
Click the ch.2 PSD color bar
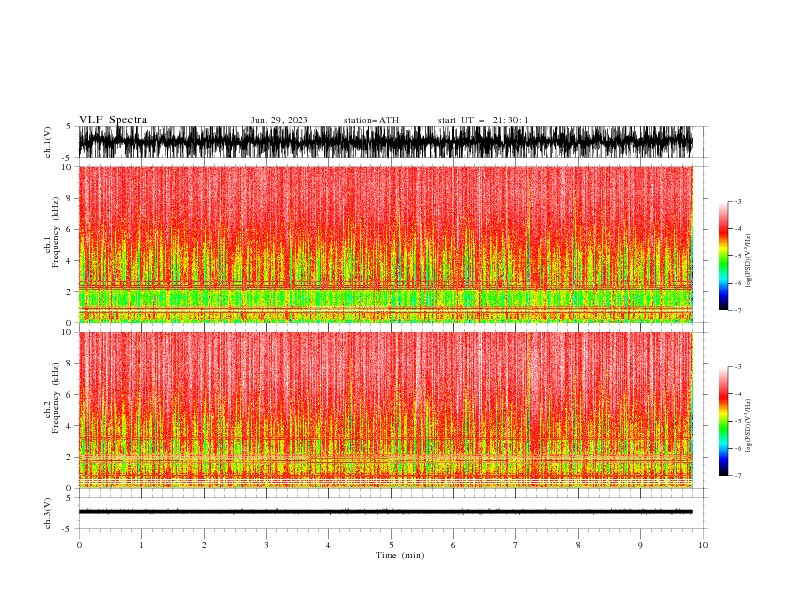point(723,421)
